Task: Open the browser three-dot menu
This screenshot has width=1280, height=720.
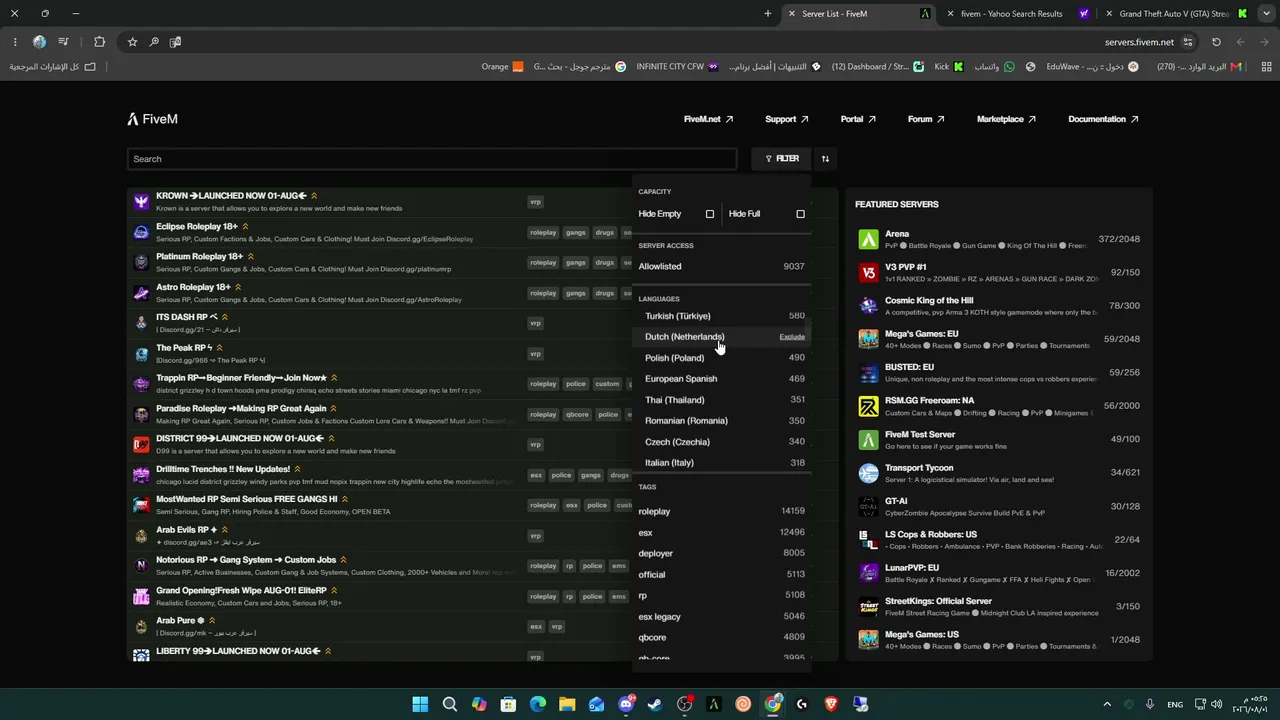Action: point(15,42)
